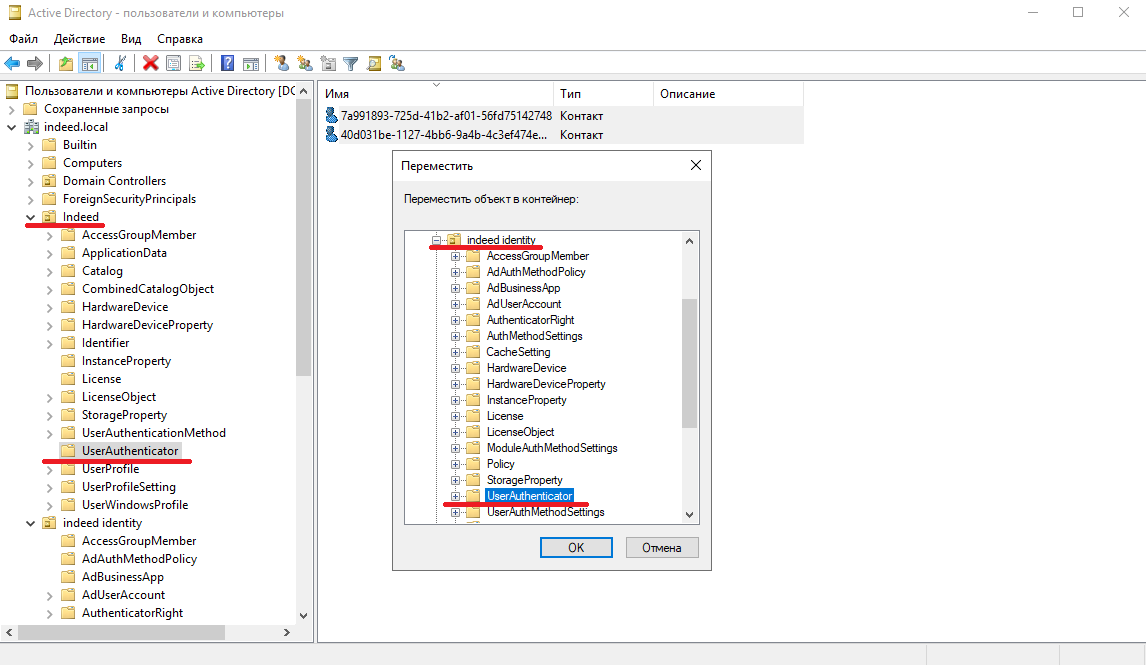Select the Policy folder in Move dialog
The image size is (1146, 665).
(x=500, y=464)
